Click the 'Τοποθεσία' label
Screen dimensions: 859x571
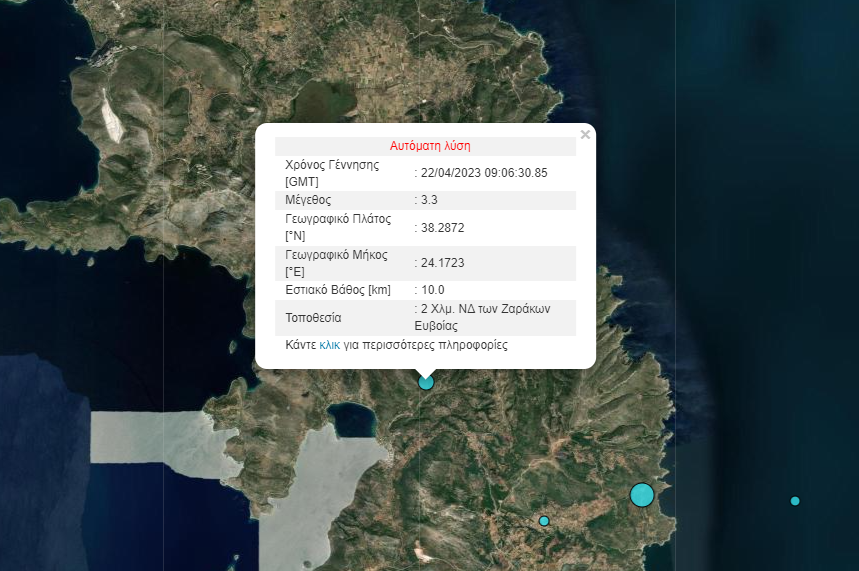tap(313, 318)
